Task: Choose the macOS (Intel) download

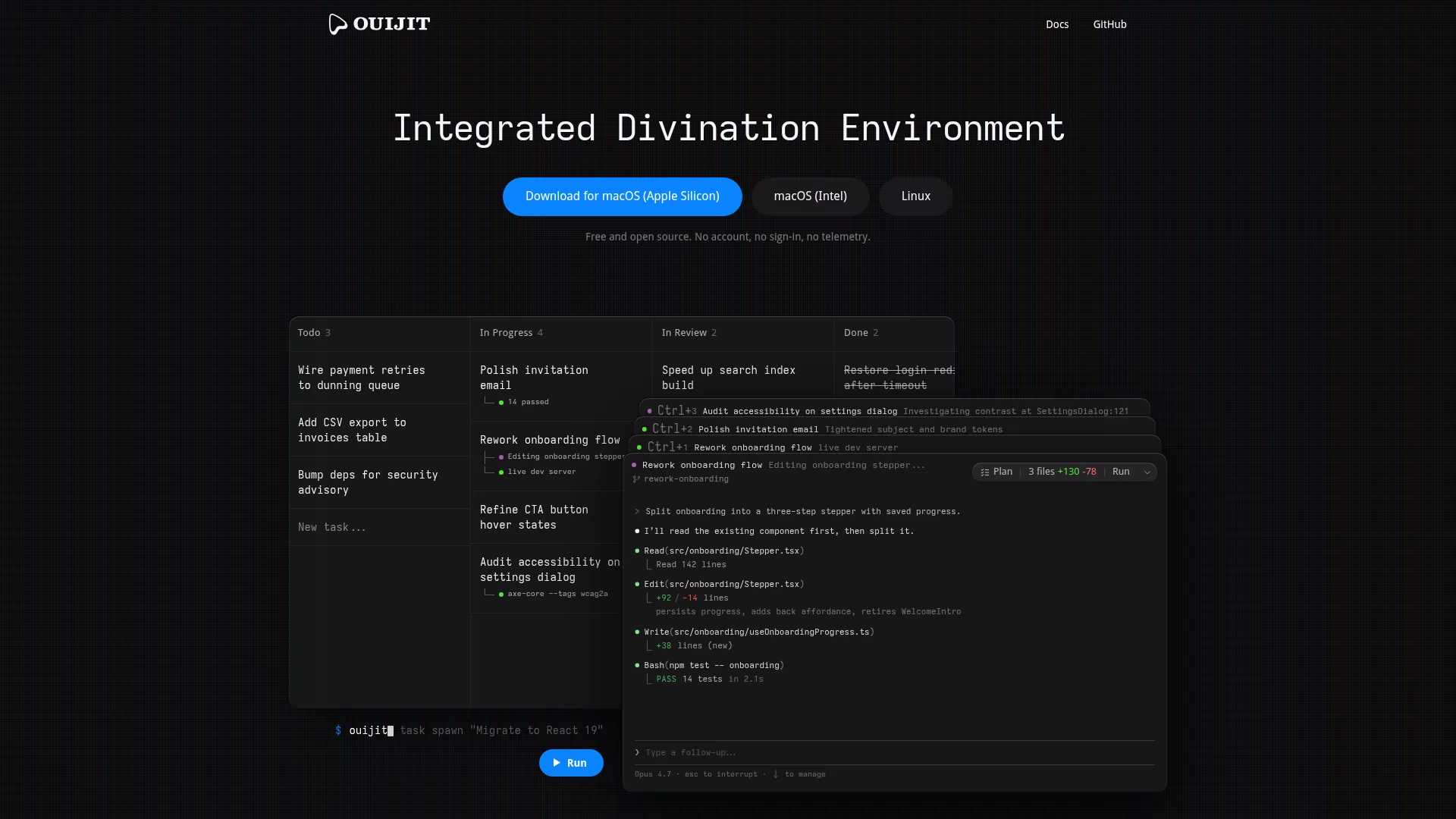Action: [810, 196]
